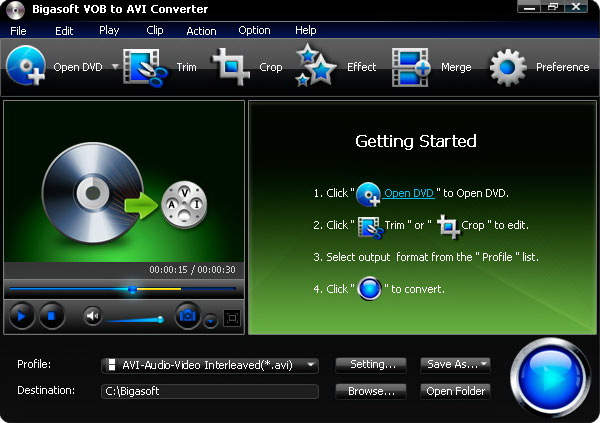Start conversion with big blue round button
This screenshot has width=600, height=423.
(551, 377)
